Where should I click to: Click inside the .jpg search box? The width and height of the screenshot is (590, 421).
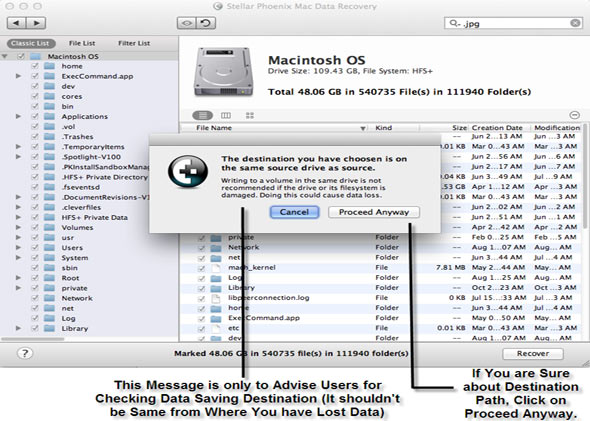[512, 23]
